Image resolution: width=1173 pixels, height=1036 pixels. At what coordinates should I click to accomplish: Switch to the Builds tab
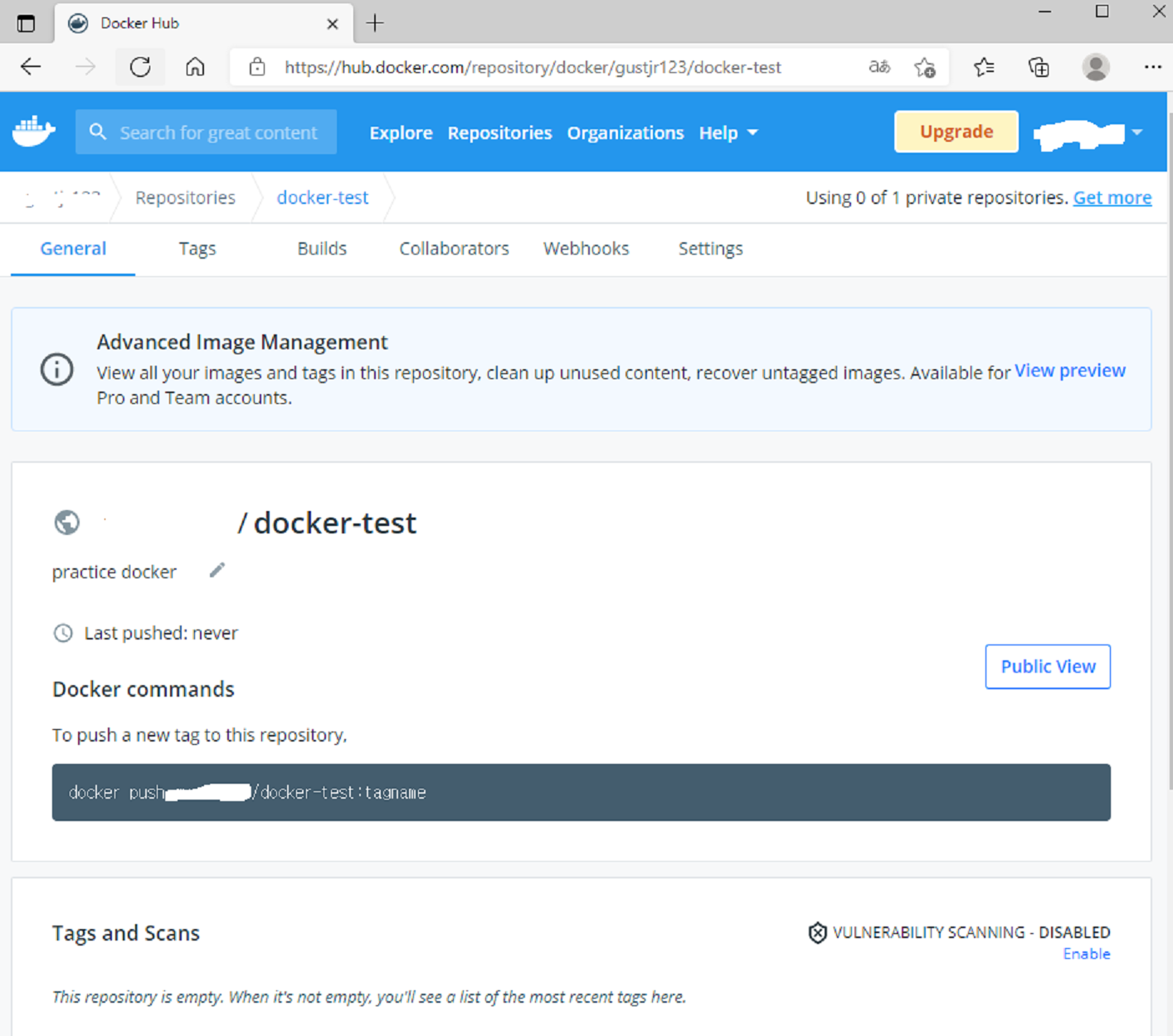point(322,248)
